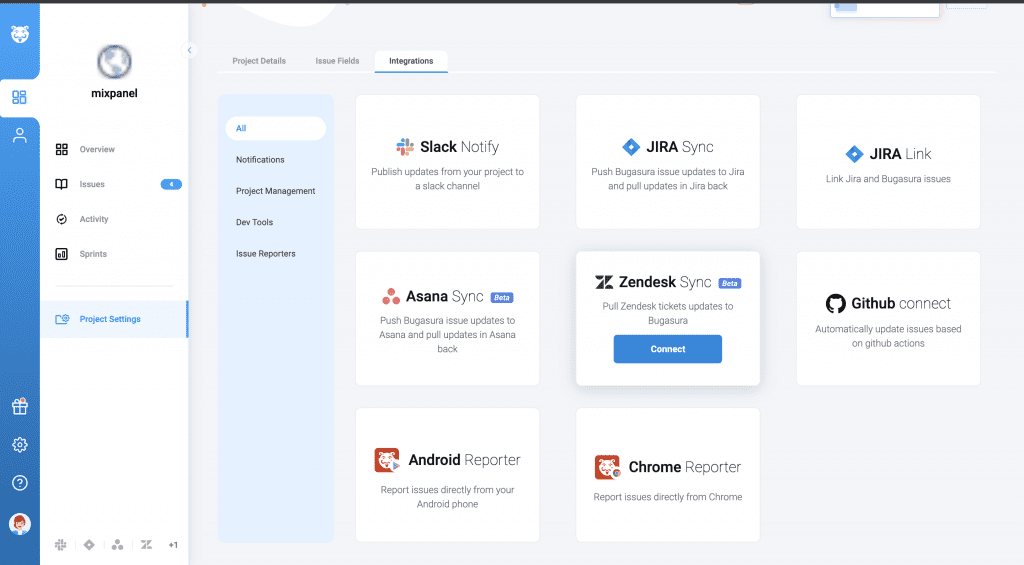
Task: Click the Issues book icon
Action: click(x=61, y=184)
